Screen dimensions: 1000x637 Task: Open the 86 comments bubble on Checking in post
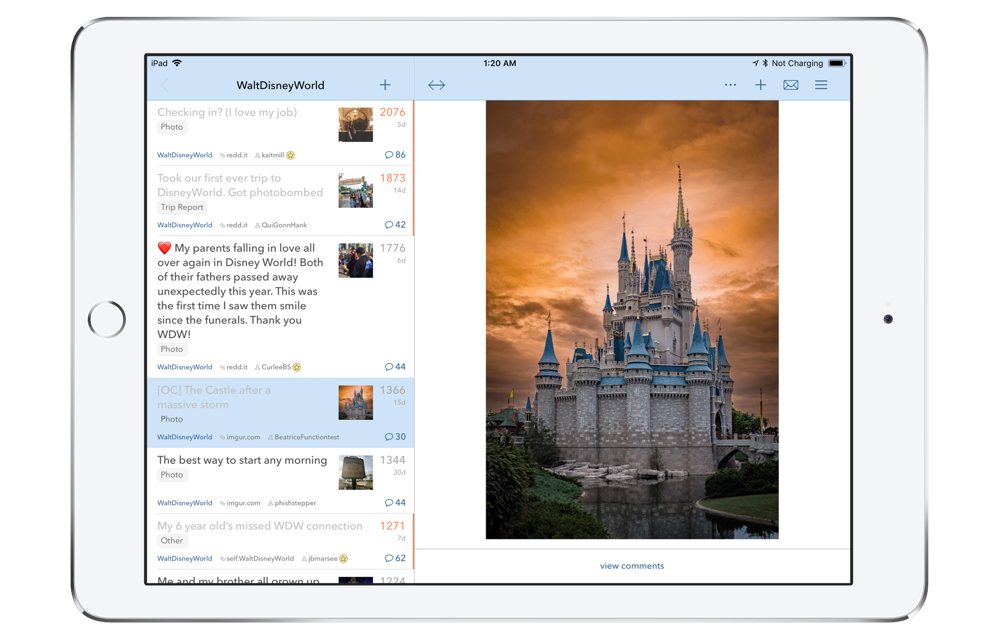click(x=395, y=155)
